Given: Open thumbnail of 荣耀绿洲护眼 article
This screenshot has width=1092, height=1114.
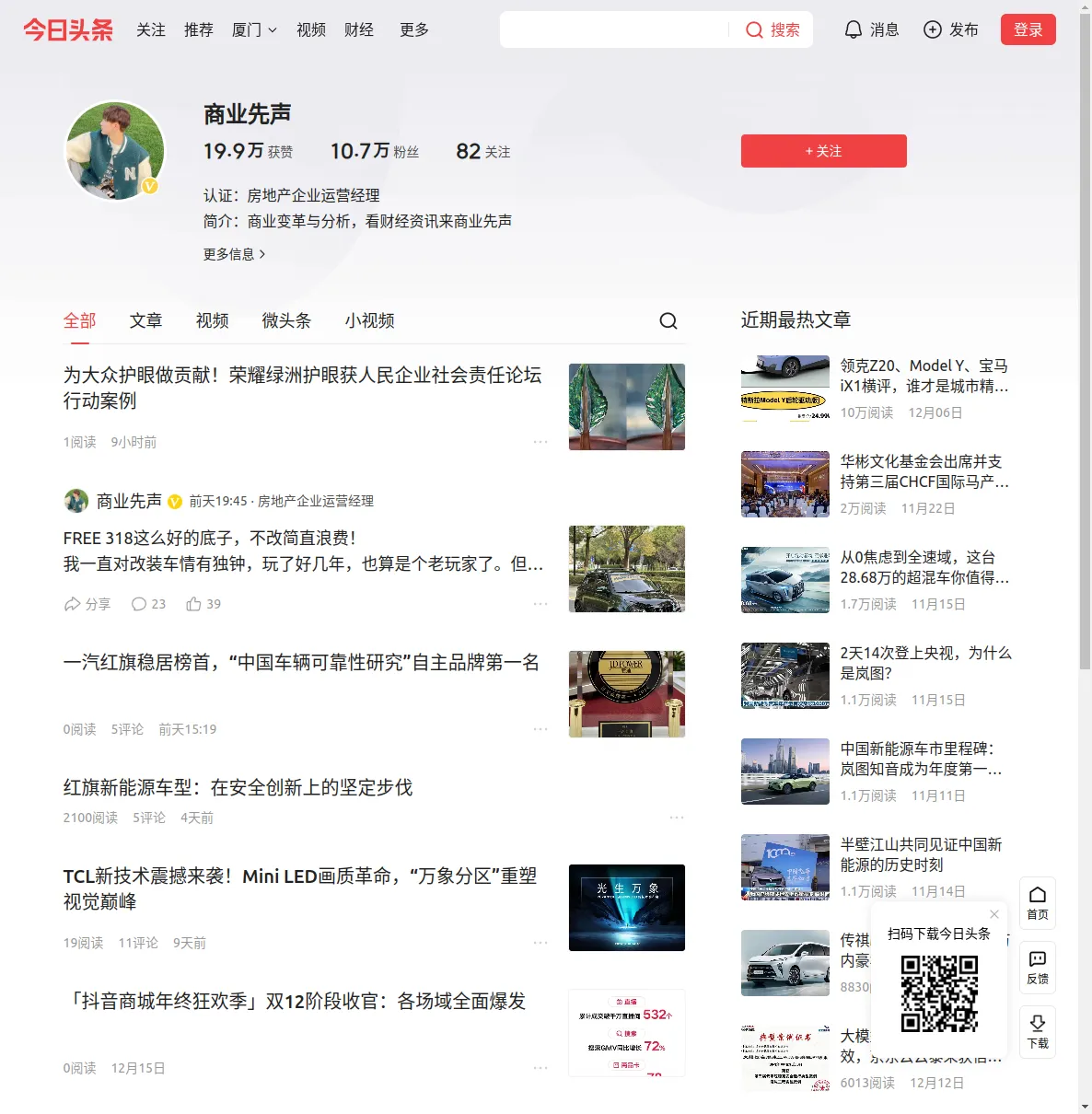Looking at the screenshot, I should (x=627, y=407).
